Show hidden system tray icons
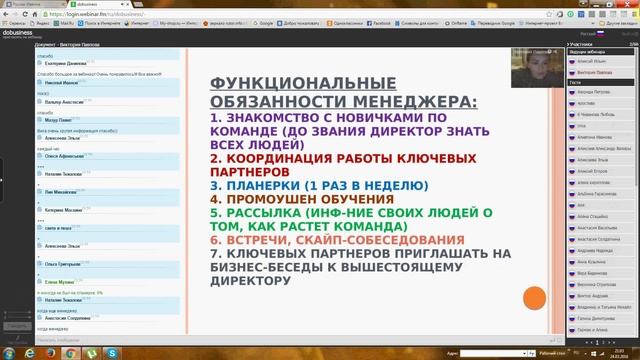Screen dimensions: 640x360 (x=585, y=353)
